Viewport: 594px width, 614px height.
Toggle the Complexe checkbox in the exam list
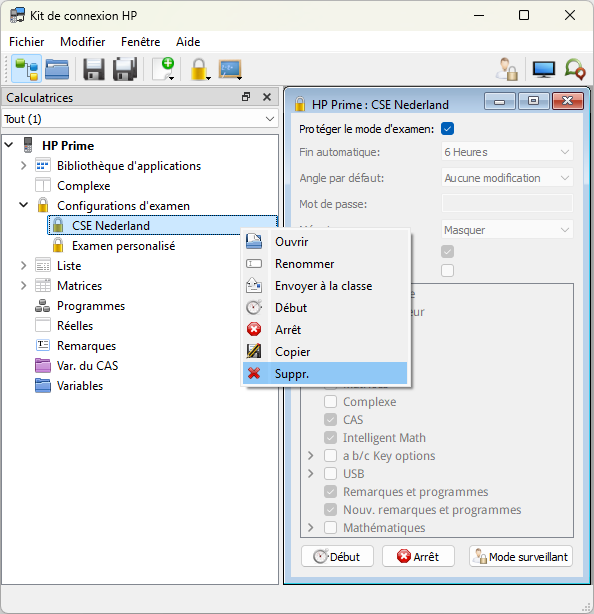[330, 402]
